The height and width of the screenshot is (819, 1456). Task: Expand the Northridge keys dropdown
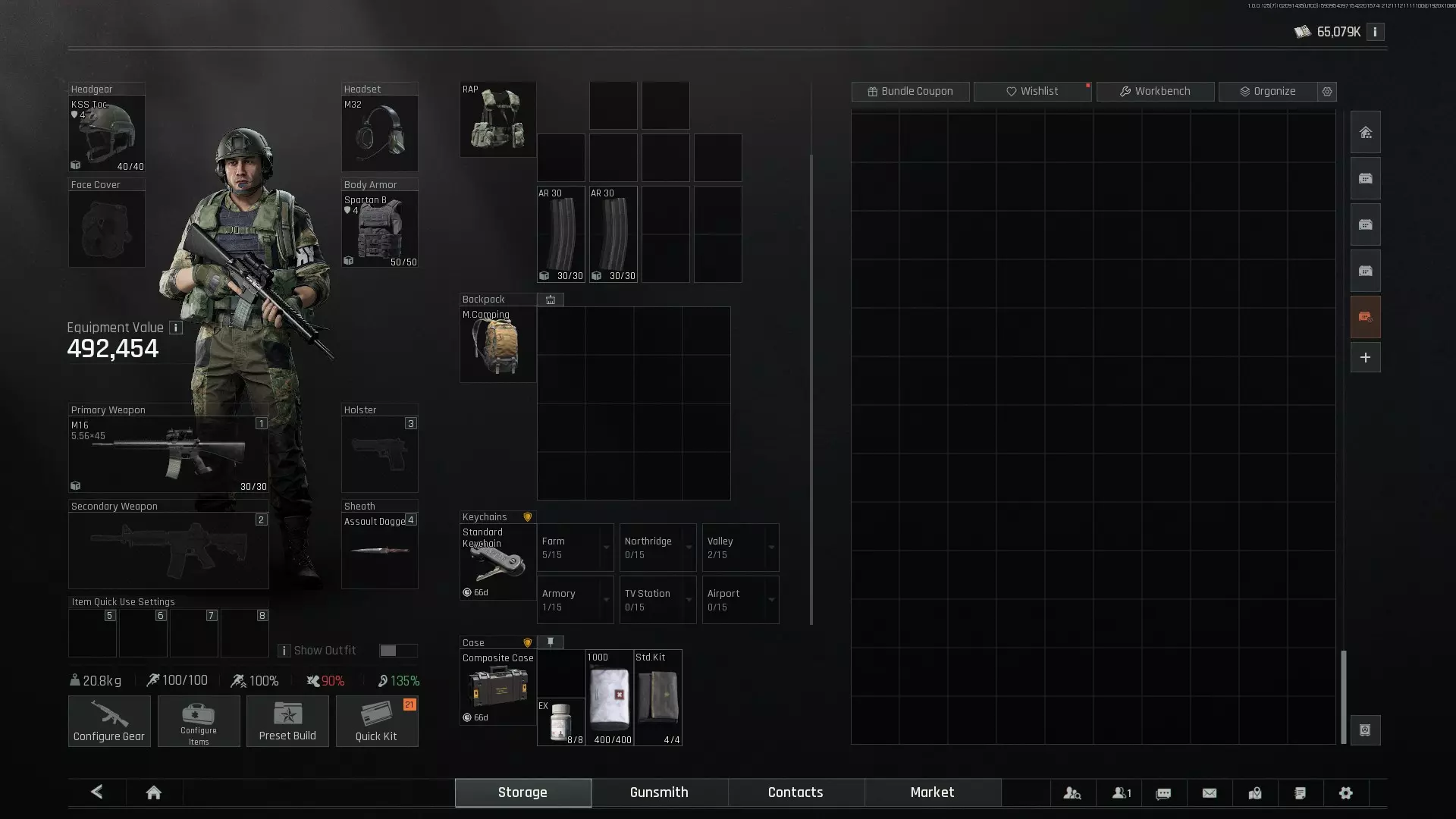coord(689,548)
